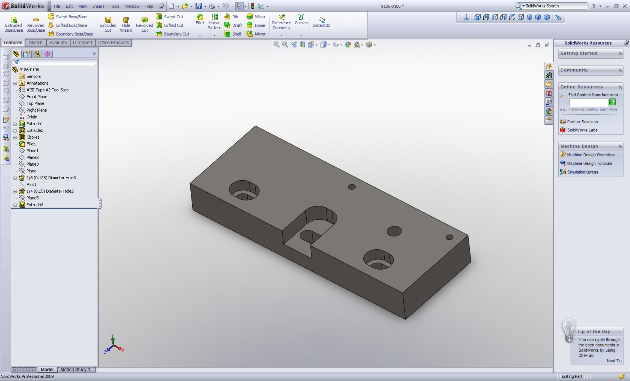
Task: Select the Shell feature
Action: [x=232, y=34]
